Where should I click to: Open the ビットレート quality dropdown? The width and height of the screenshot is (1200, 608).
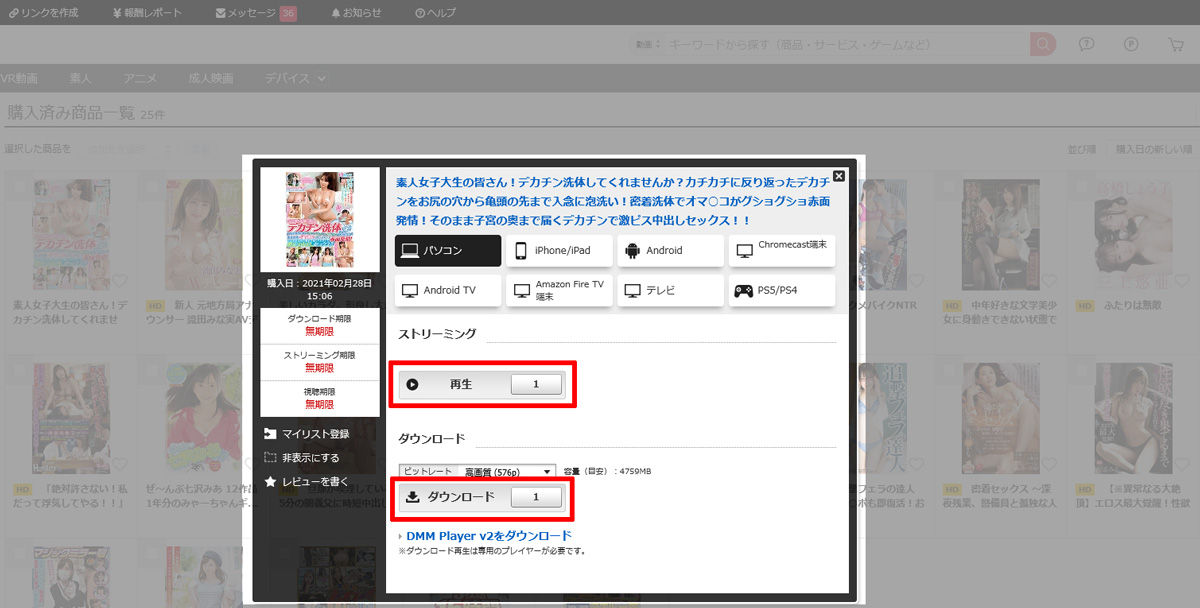(505, 471)
